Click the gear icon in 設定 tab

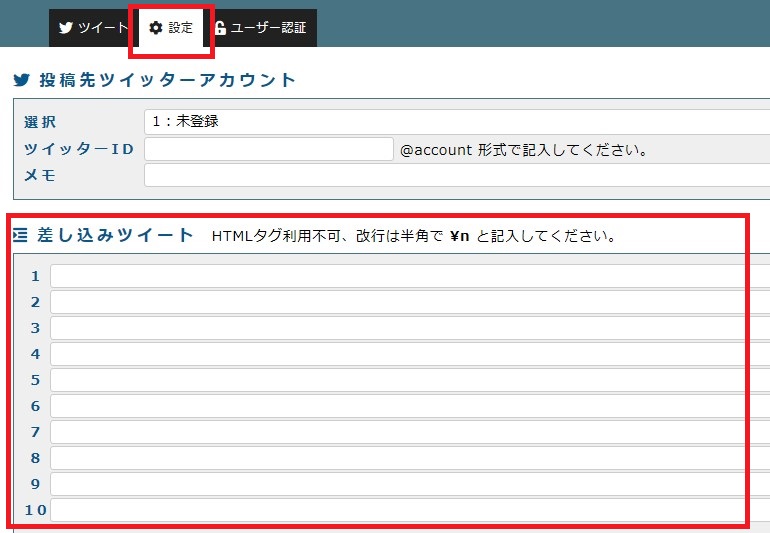pos(155,28)
